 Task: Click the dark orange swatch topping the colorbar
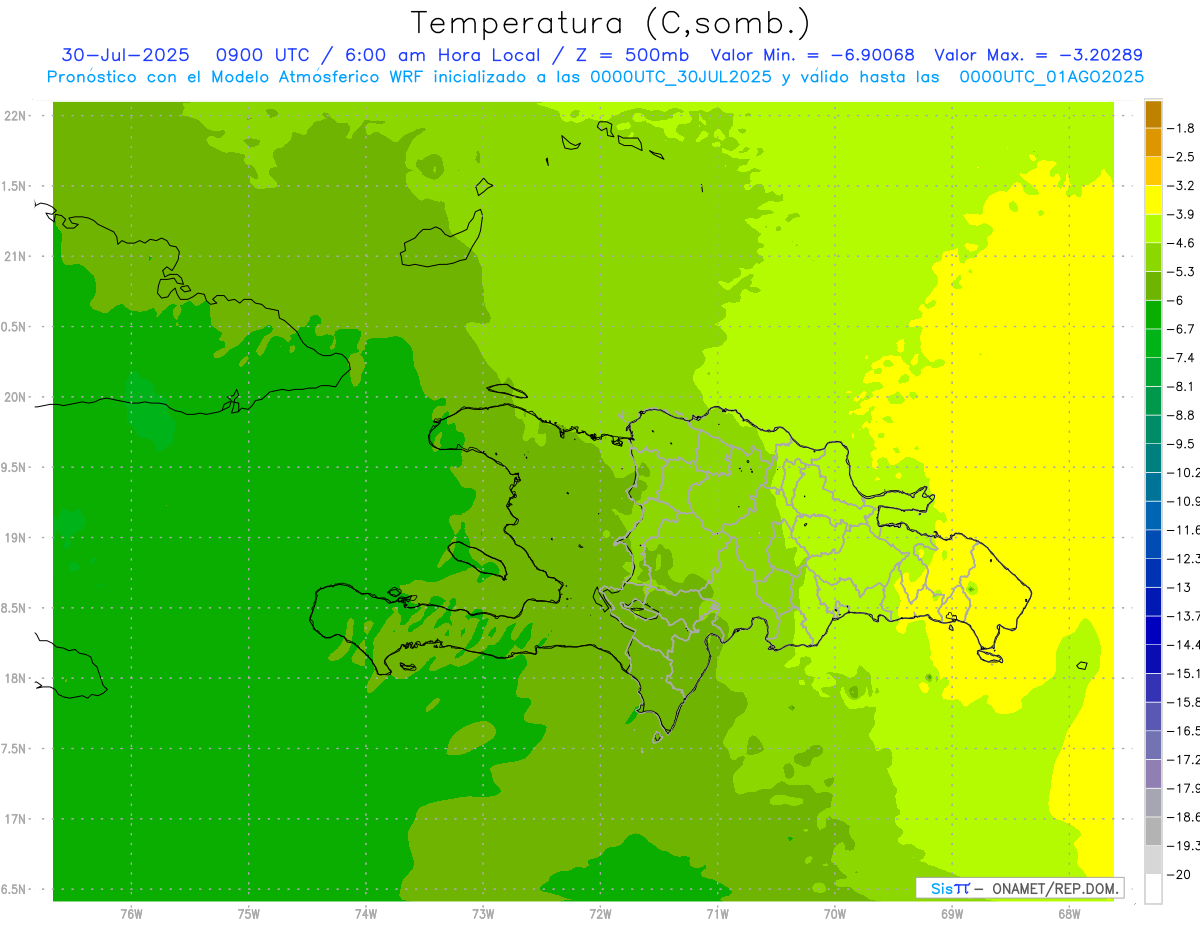[x=1153, y=114]
